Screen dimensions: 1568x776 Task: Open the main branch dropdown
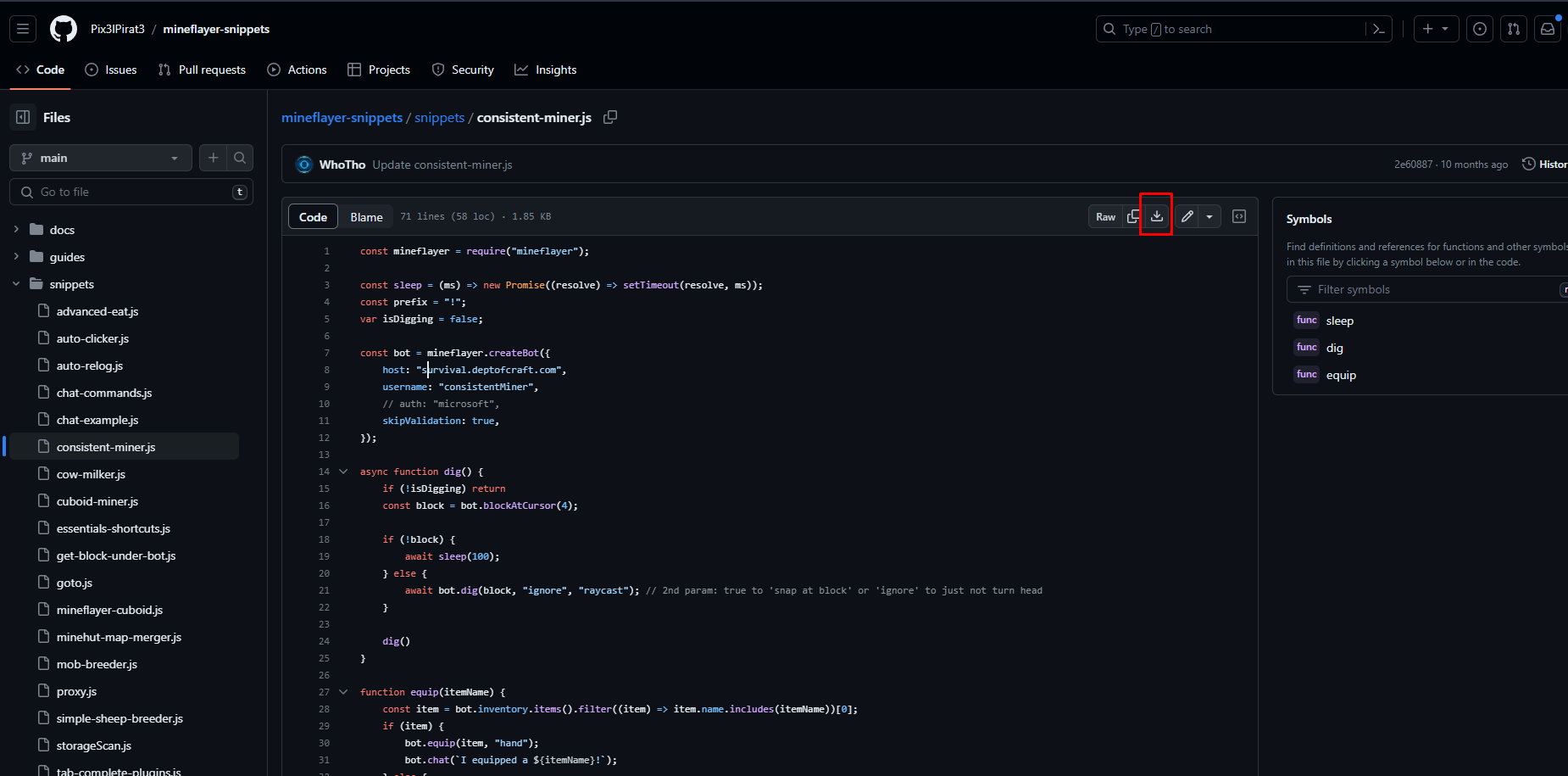[x=100, y=158]
